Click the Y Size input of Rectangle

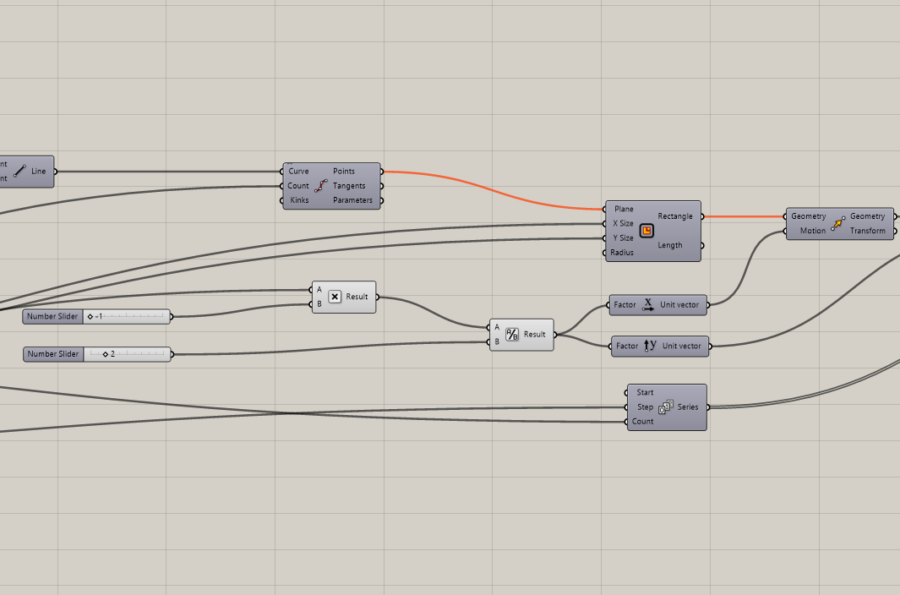623,238
